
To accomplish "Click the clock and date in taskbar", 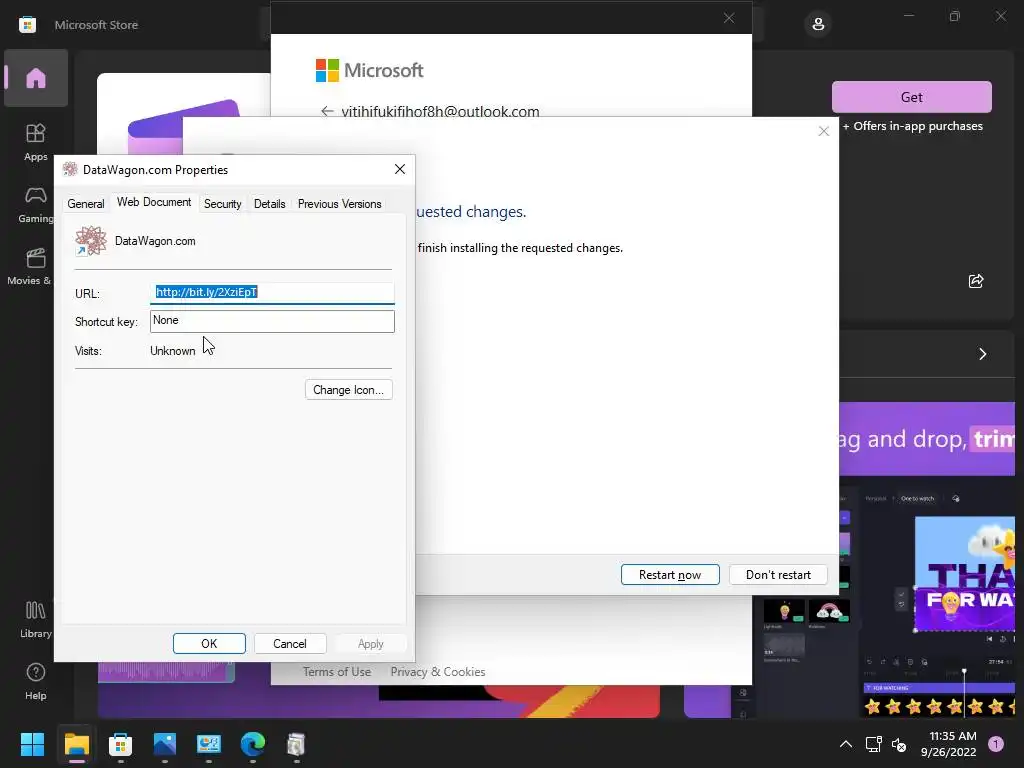I will (x=949, y=744).
